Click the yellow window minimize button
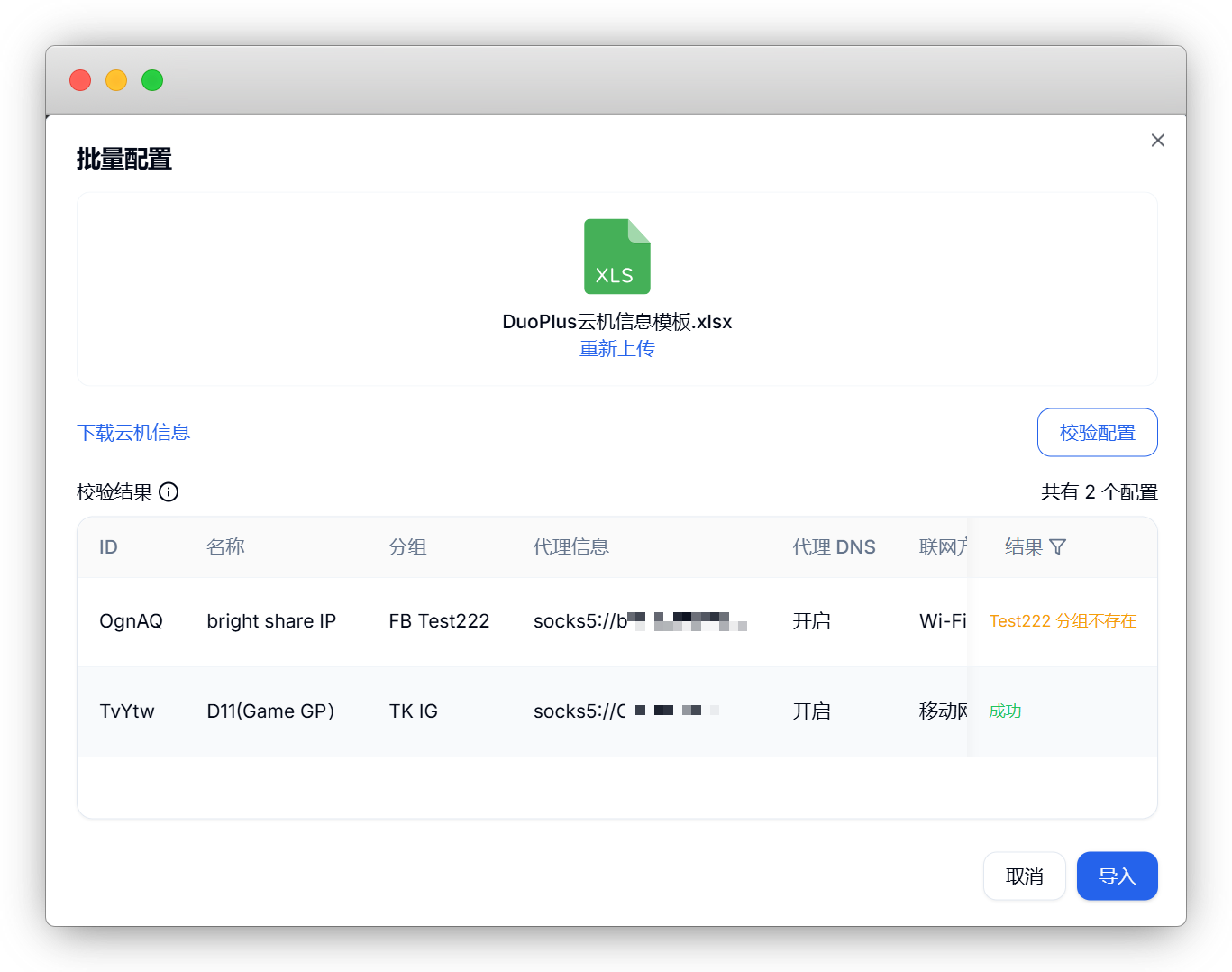This screenshot has height=972, width=1232. 116,80
